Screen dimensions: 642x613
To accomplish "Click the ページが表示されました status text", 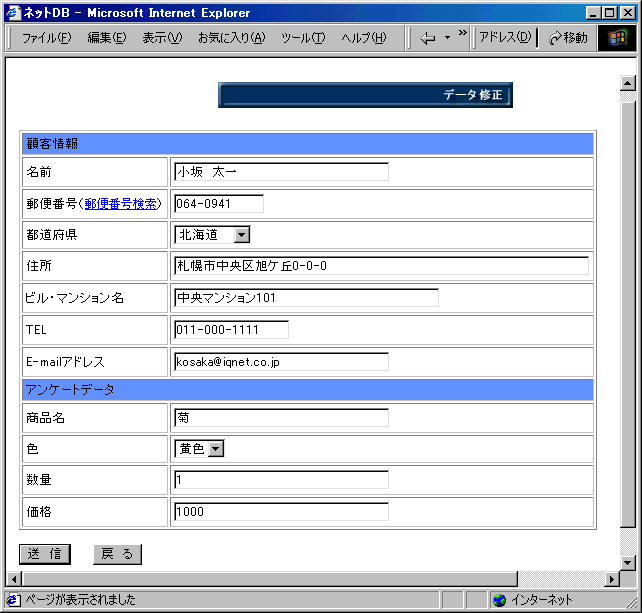I will (x=81, y=600).
